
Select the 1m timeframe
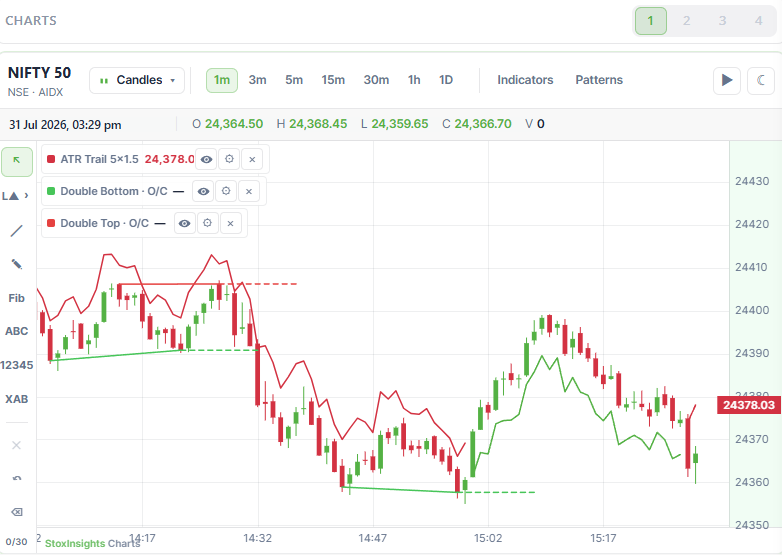(222, 80)
